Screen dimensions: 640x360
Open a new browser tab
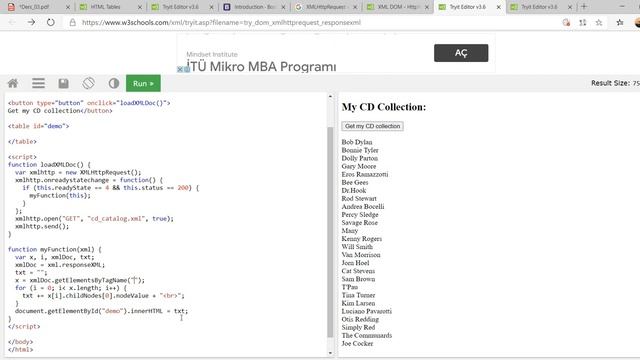(x=584, y=7)
